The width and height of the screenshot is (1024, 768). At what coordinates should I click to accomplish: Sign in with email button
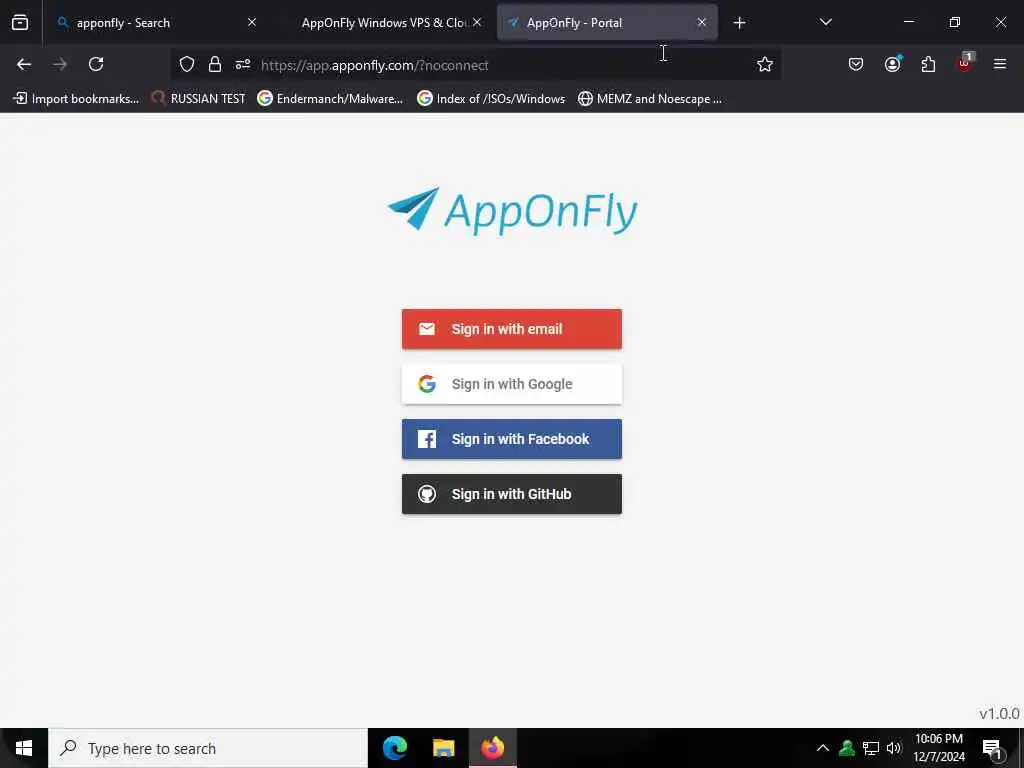[511, 328]
